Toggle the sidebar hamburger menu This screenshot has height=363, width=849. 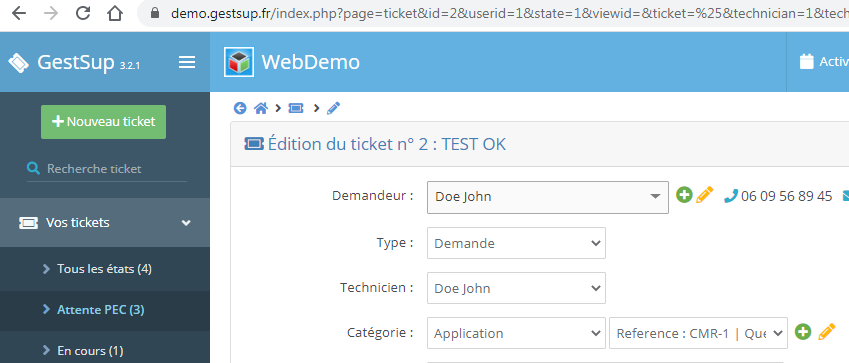[187, 62]
